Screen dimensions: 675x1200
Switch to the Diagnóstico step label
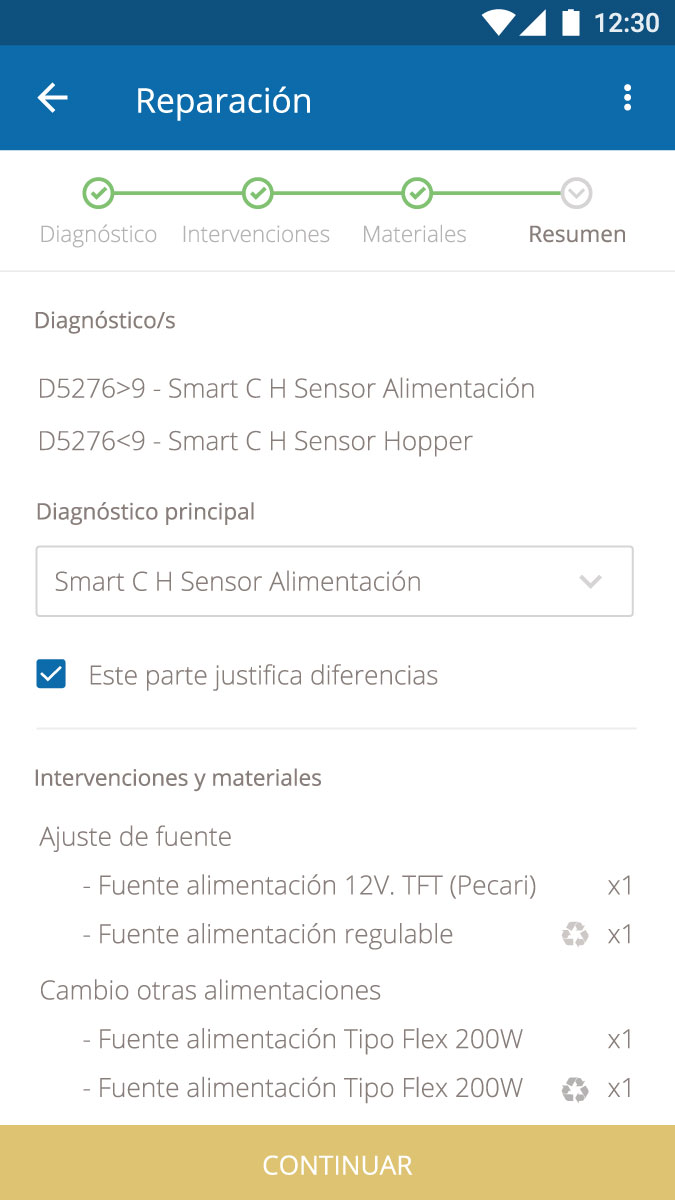pos(98,235)
